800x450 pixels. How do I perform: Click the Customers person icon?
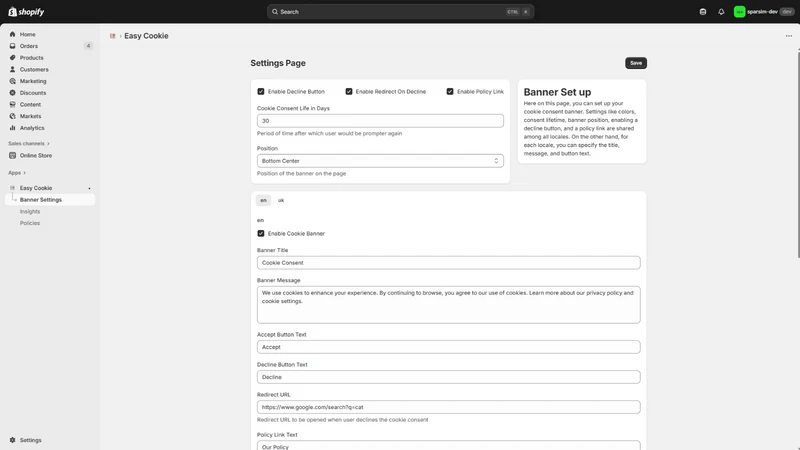[x=12, y=69]
